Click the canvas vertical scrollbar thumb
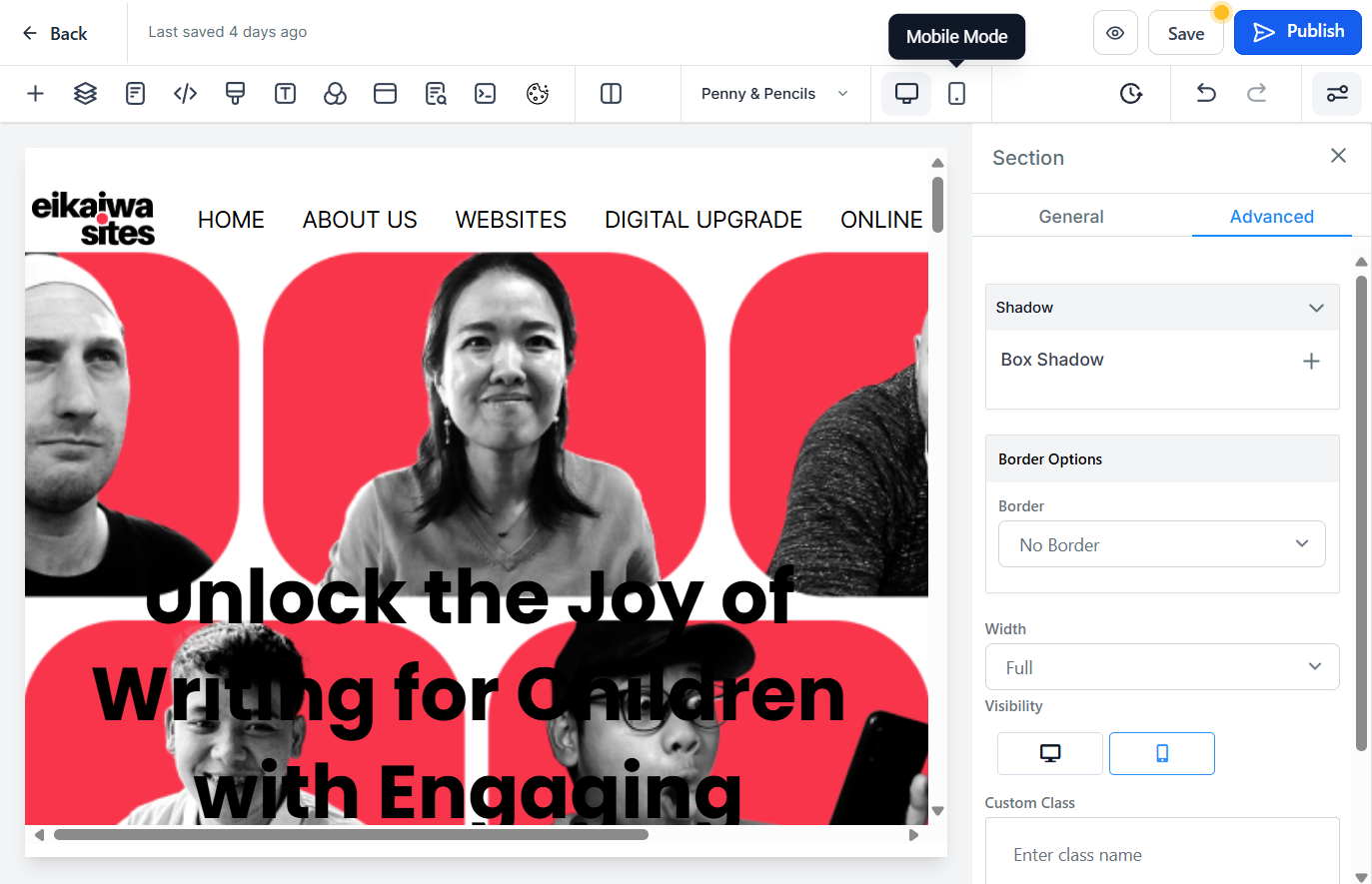The image size is (1372, 884). (x=937, y=205)
